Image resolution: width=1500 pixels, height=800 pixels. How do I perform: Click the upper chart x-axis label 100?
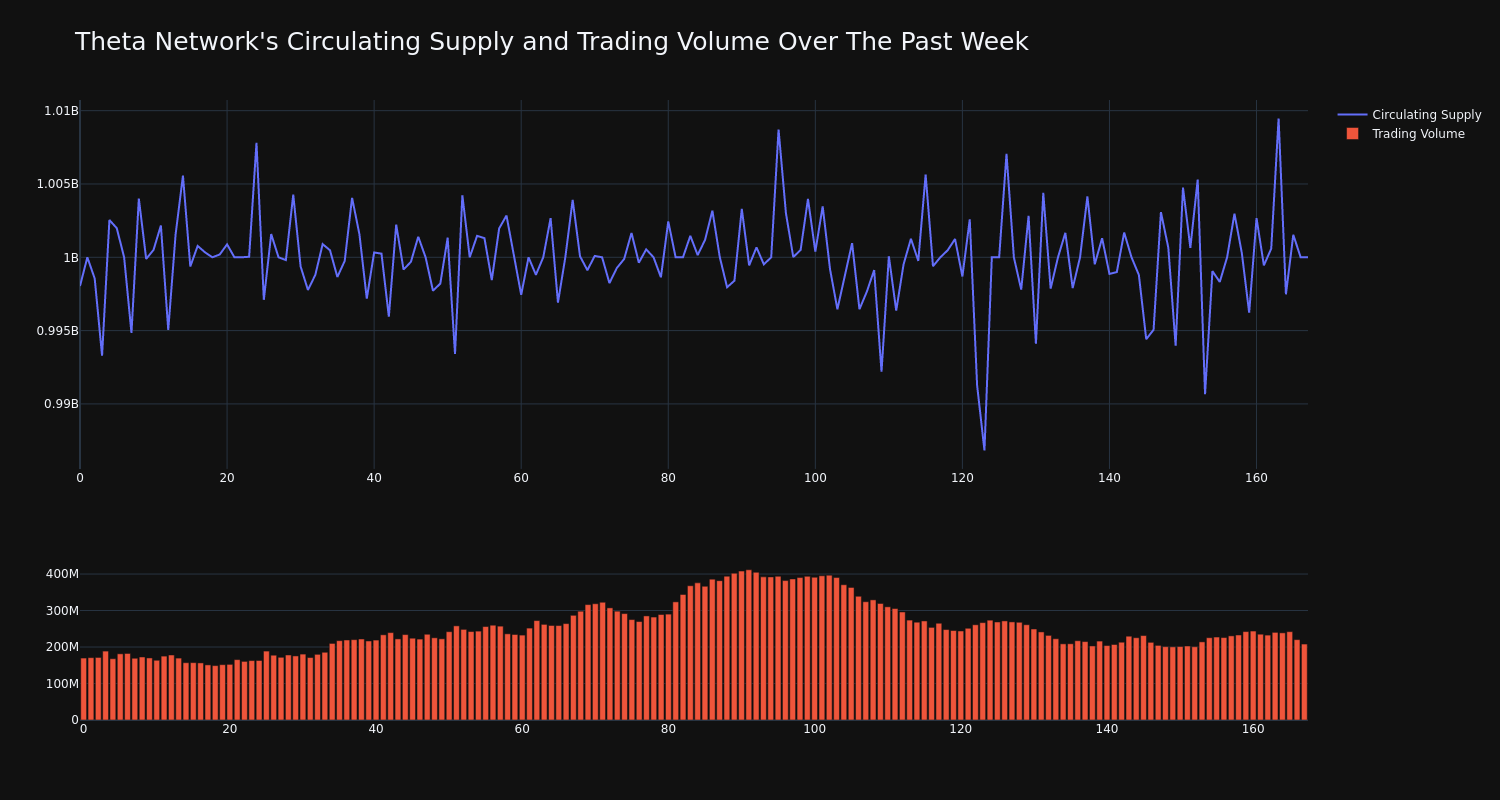pos(815,478)
